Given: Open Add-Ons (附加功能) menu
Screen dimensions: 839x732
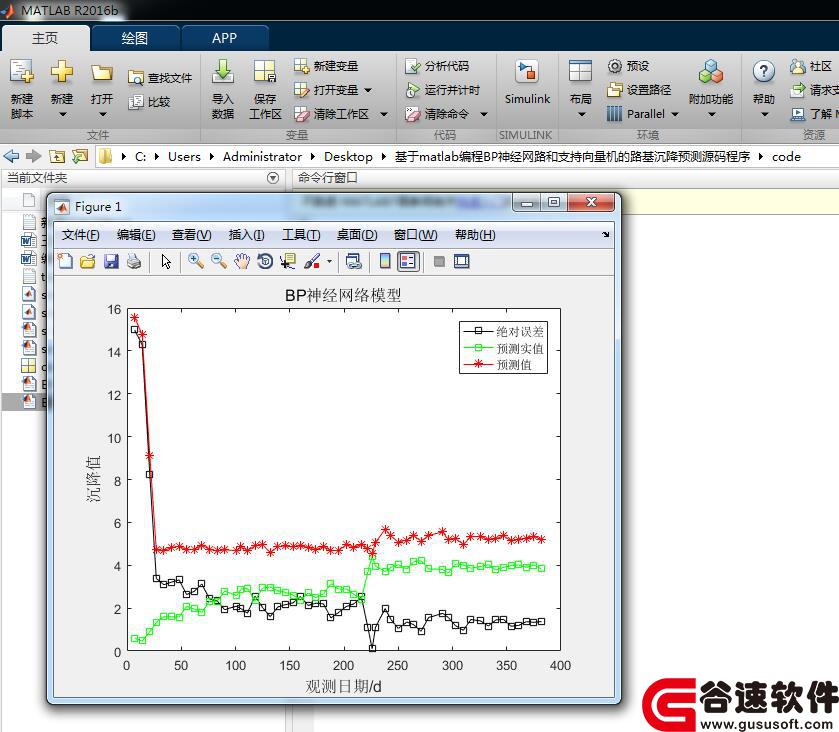Looking at the screenshot, I should 711,89.
